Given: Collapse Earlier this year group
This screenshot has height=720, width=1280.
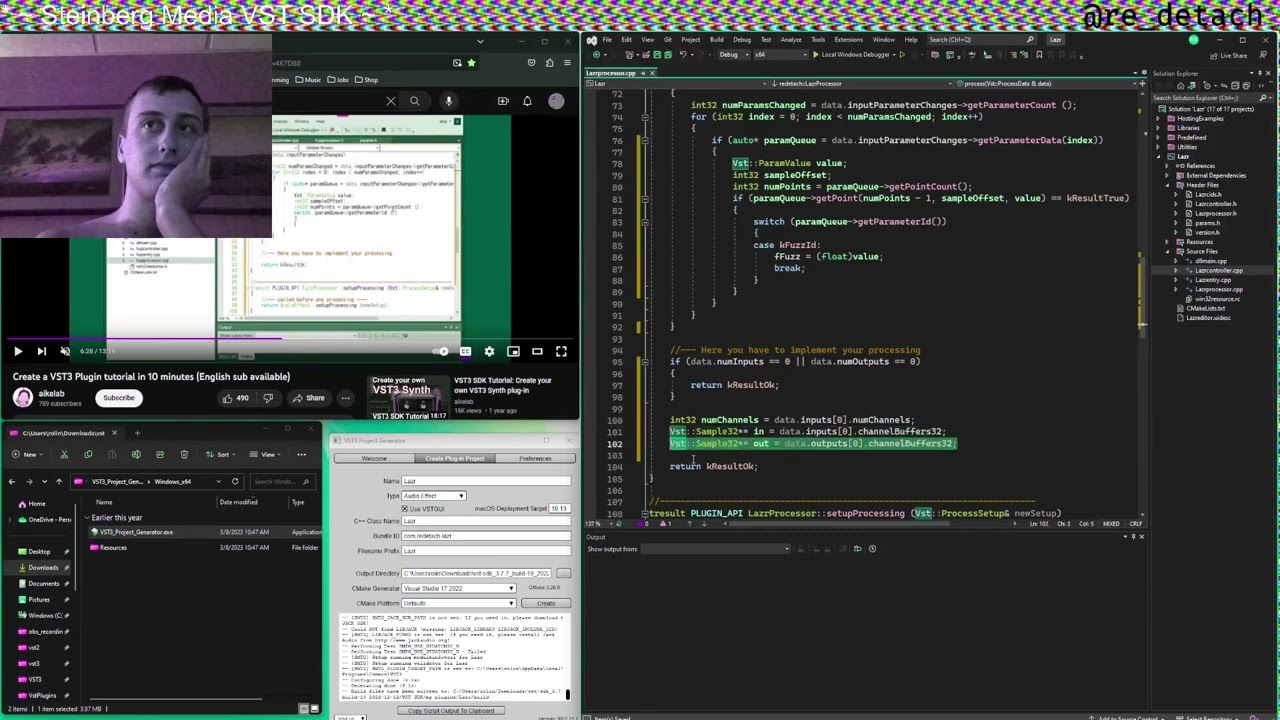Looking at the screenshot, I should tap(87, 518).
